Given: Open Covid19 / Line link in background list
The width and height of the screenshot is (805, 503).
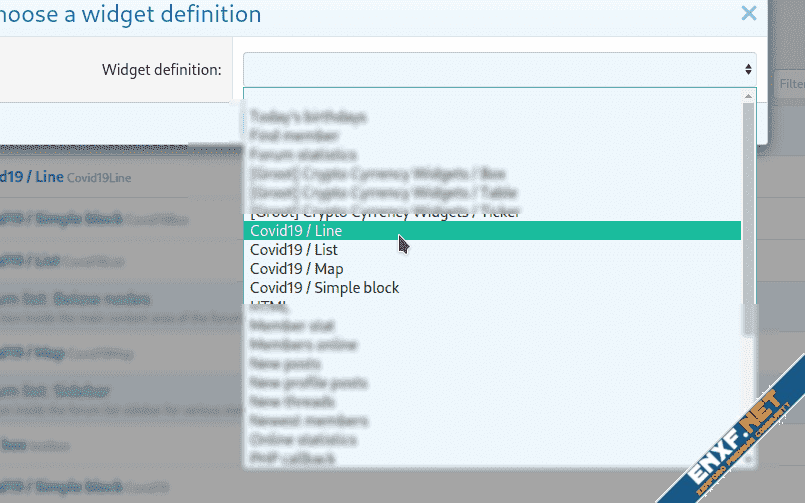Looking at the screenshot, I should pos(32,177).
